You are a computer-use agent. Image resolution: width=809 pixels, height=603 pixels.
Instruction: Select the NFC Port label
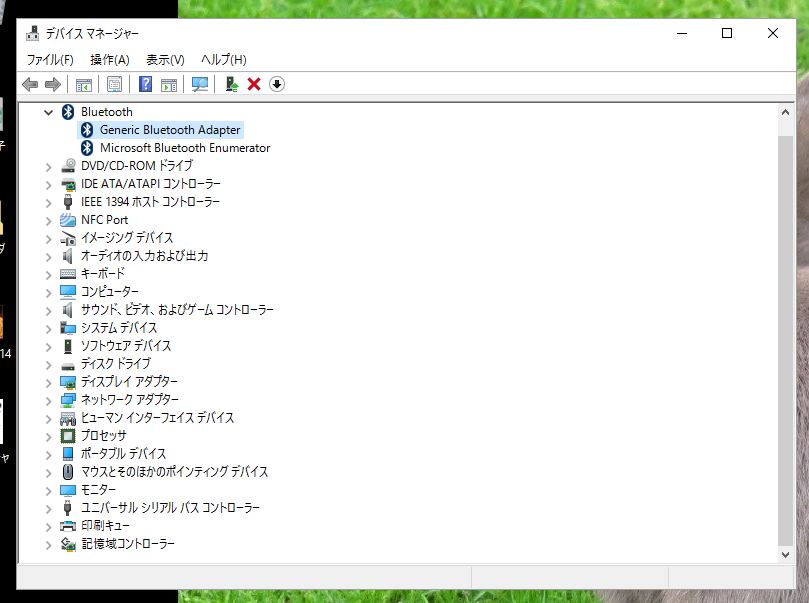click(x=104, y=220)
